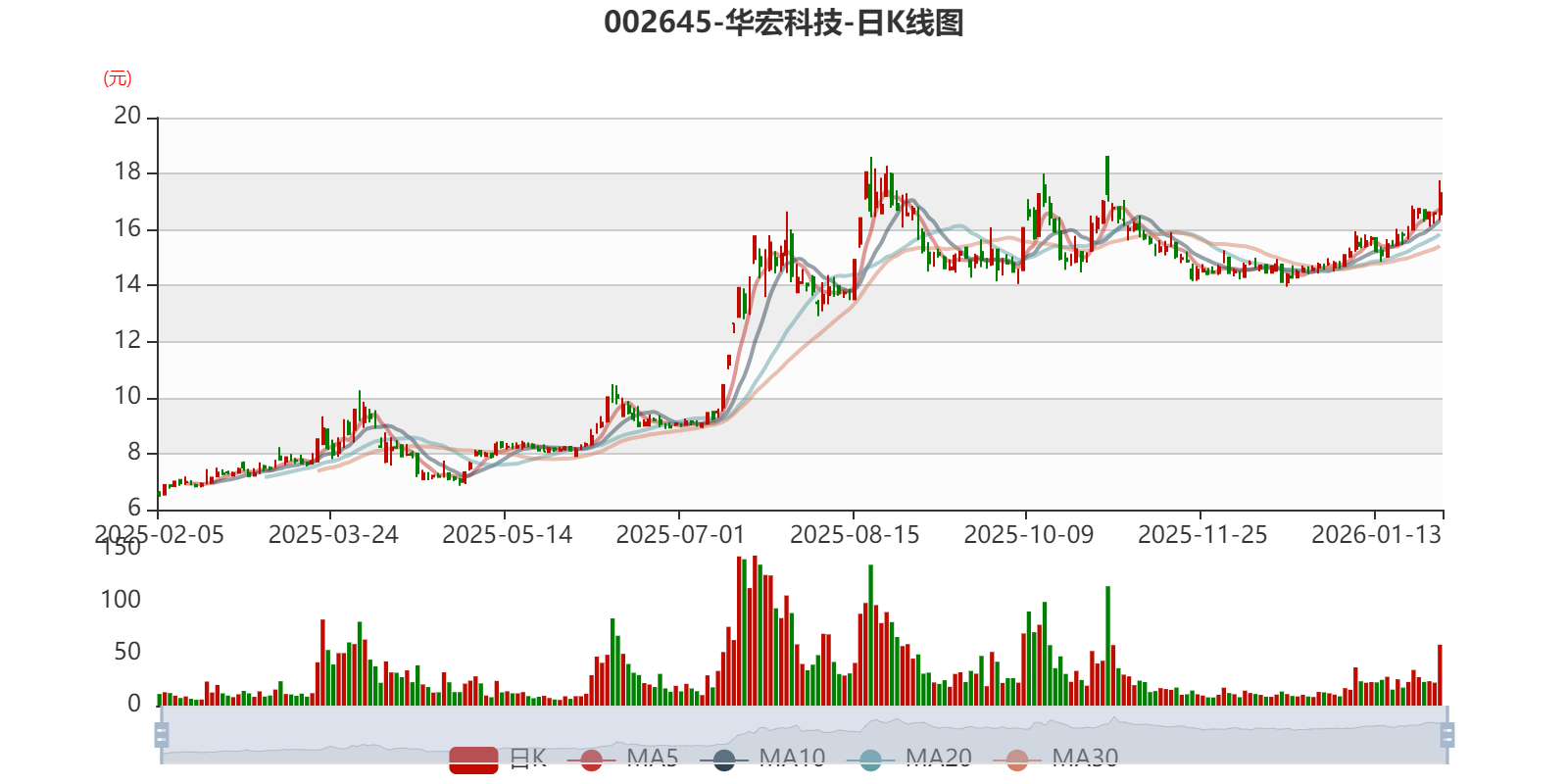Select the 2025-03-24 date label
The height and width of the screenshot is (784, 1568).
click(333, 535)
